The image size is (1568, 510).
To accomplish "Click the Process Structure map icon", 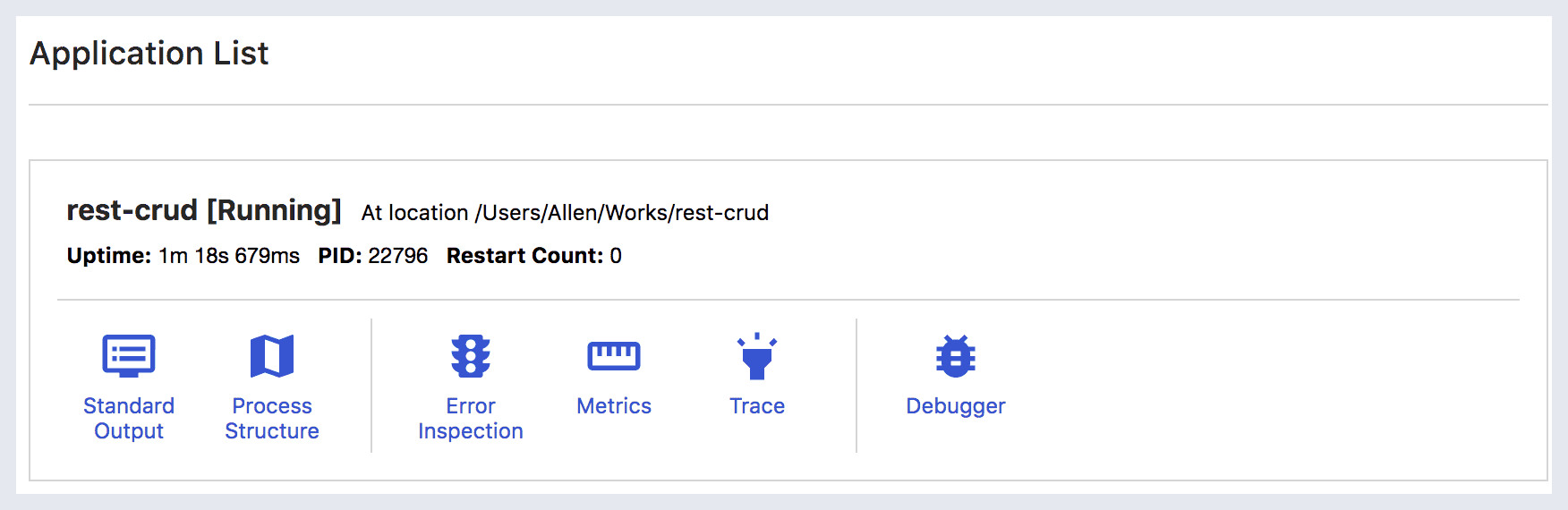I will [272, 356].
